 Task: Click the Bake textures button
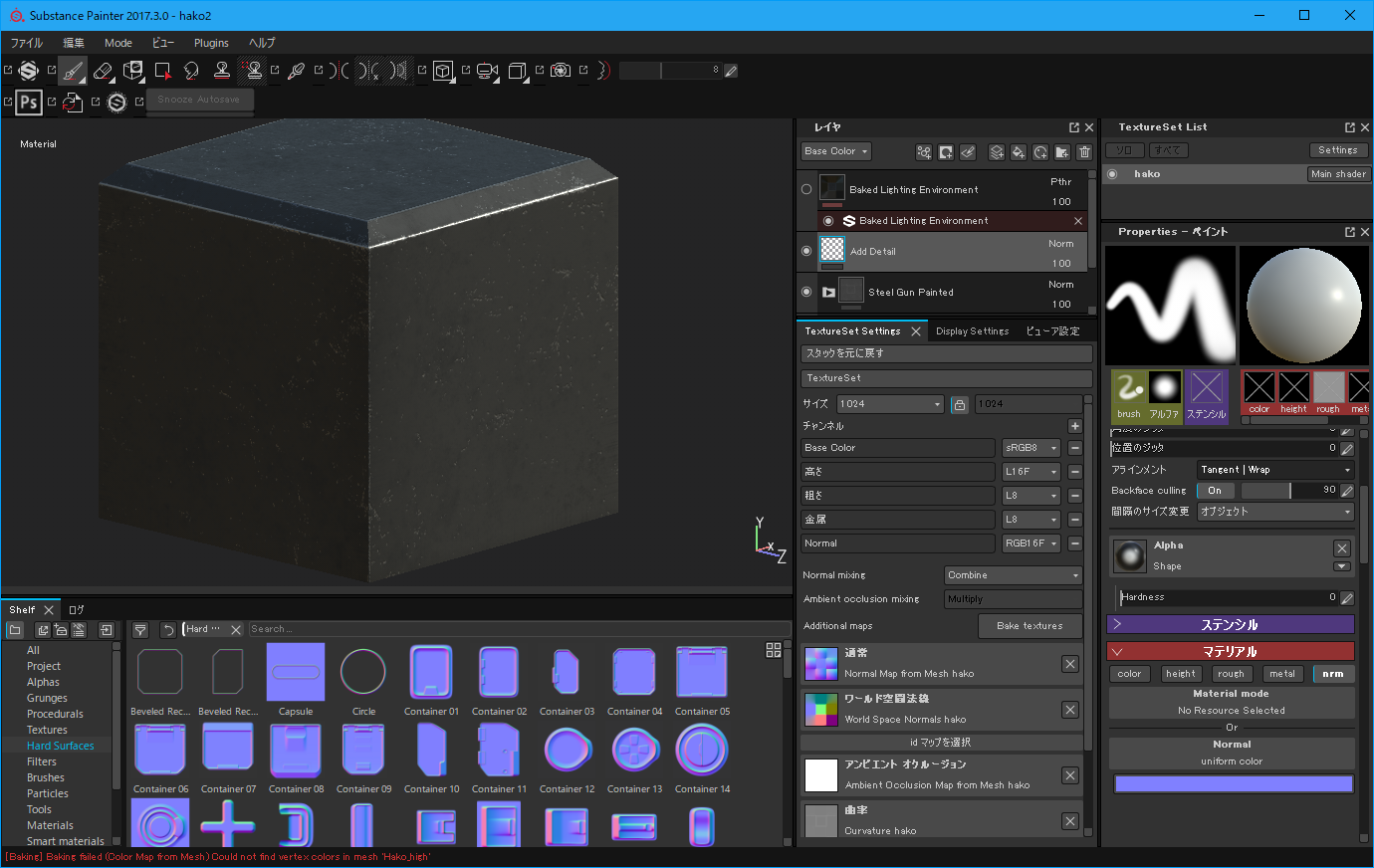pos(1030,626)
